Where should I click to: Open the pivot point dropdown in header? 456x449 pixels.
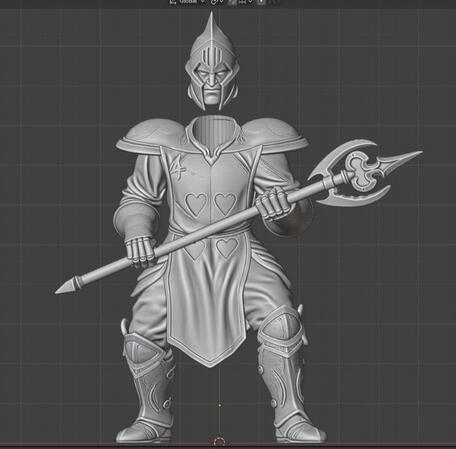[216, 2]
